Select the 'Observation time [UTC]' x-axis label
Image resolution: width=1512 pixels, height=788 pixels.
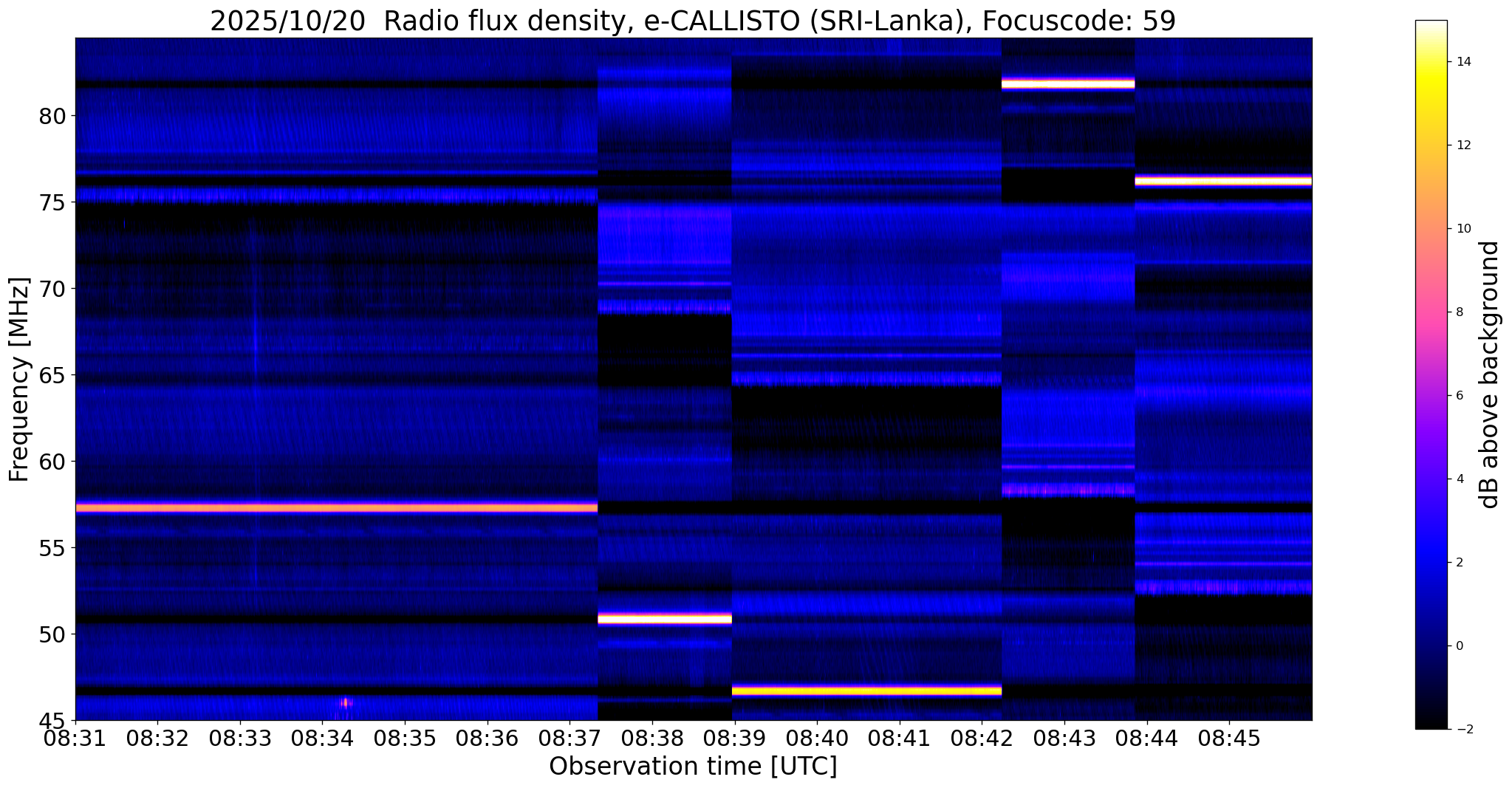pyautogui.click(x=693, y=767)
